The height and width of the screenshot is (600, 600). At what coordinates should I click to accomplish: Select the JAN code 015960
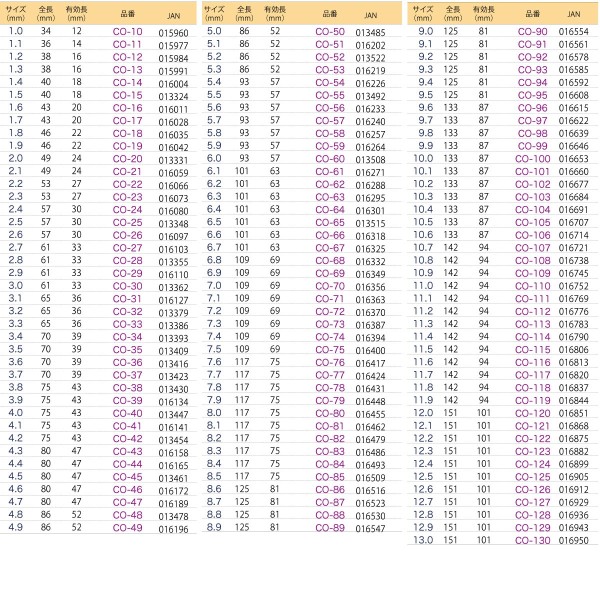coord(173,33)
